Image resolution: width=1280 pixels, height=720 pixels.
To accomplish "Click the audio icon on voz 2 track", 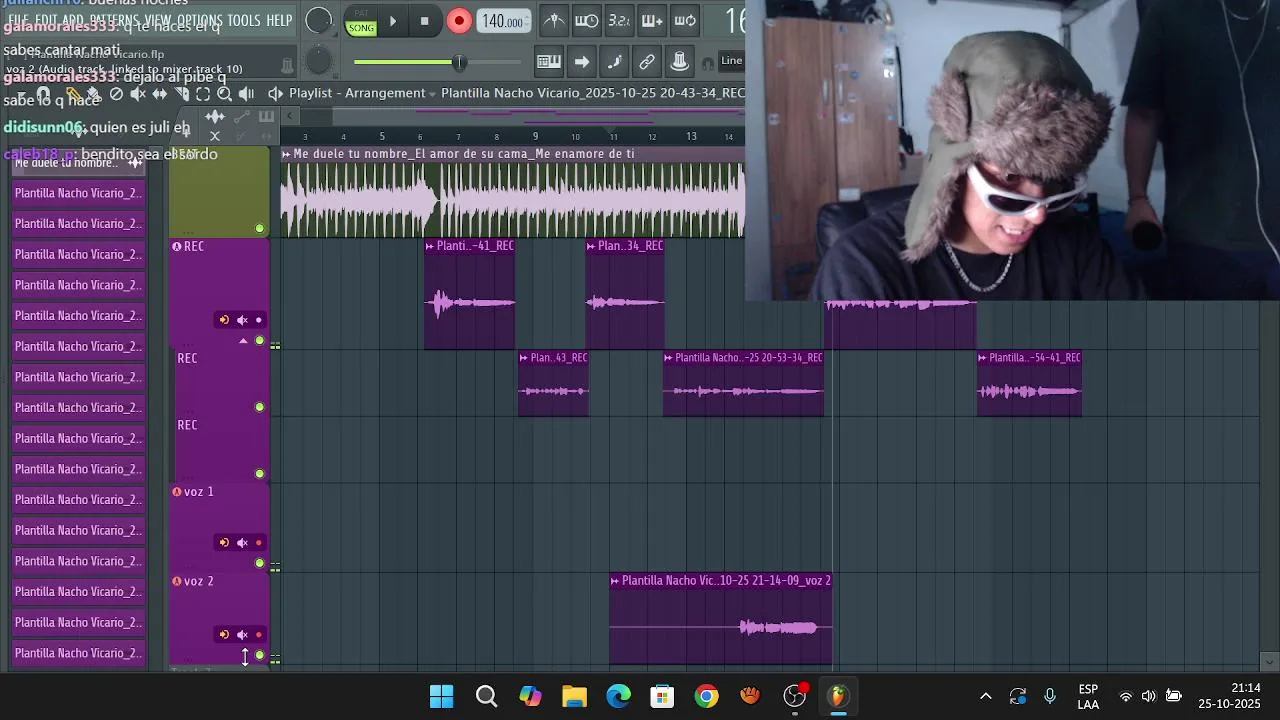I will click(x=177, y=581).
